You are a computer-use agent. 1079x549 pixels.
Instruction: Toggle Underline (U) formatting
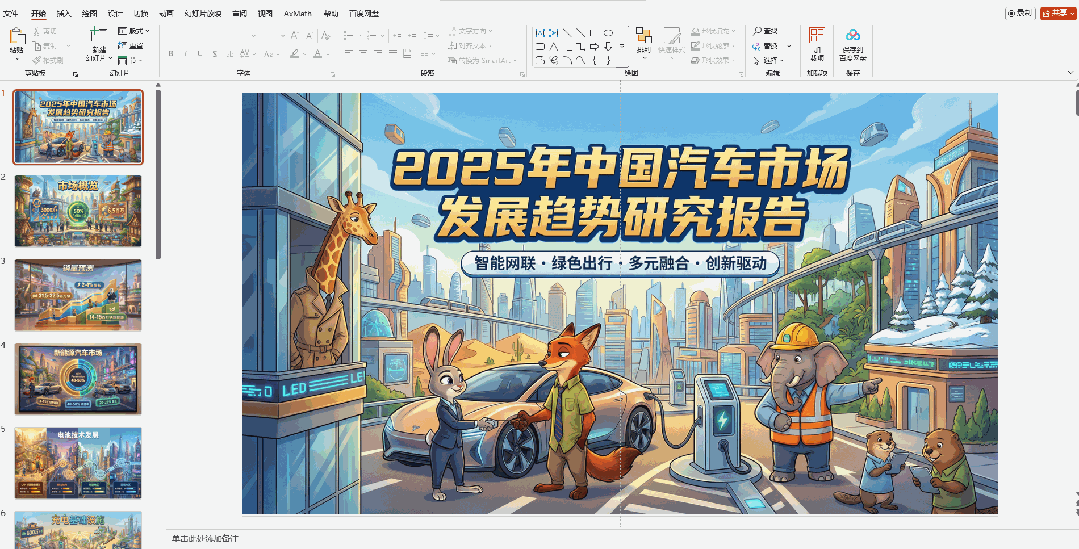click(x=200, y=54)
